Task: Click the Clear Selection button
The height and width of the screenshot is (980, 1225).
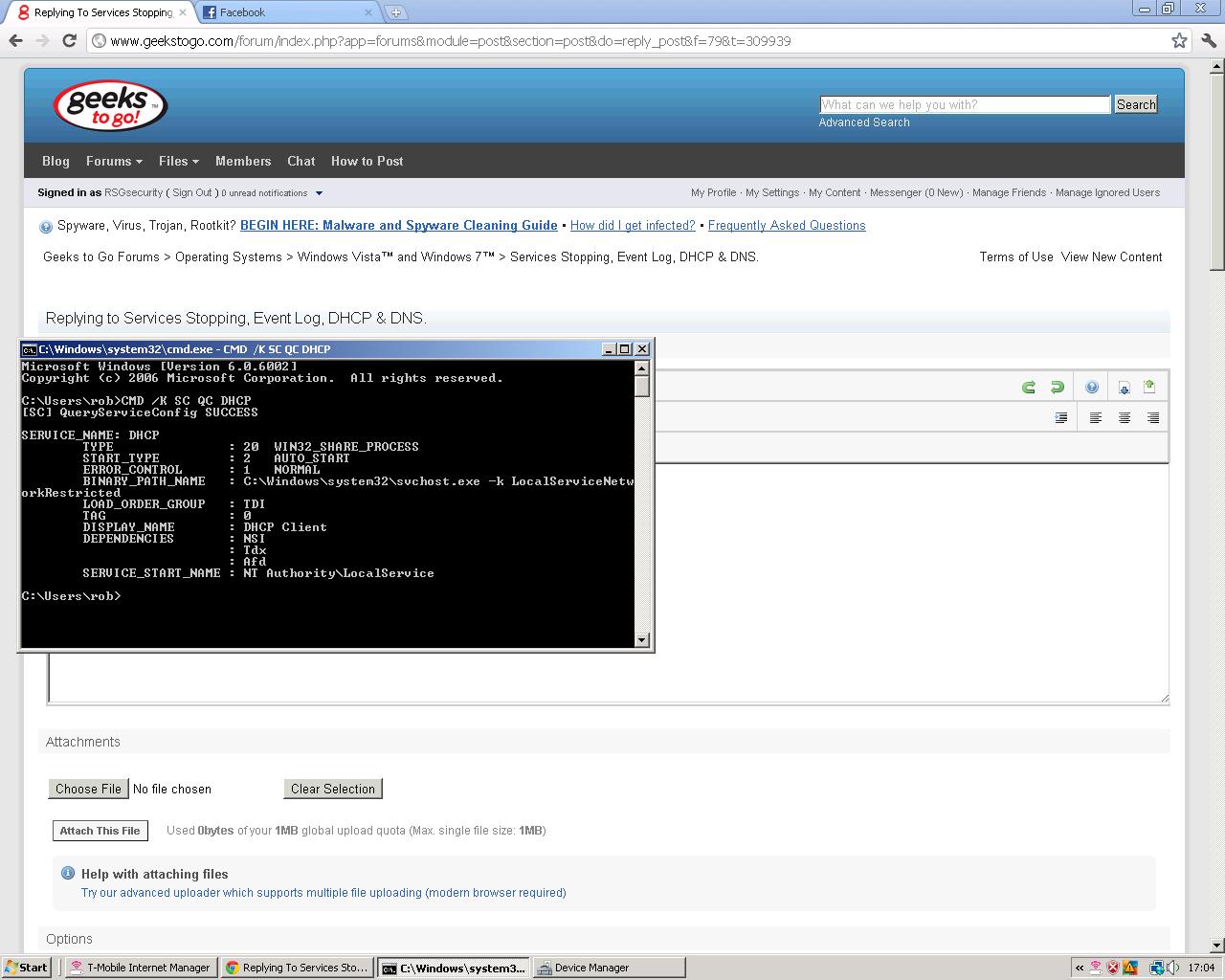Action: pyautogui.click(x=333, y=789)
